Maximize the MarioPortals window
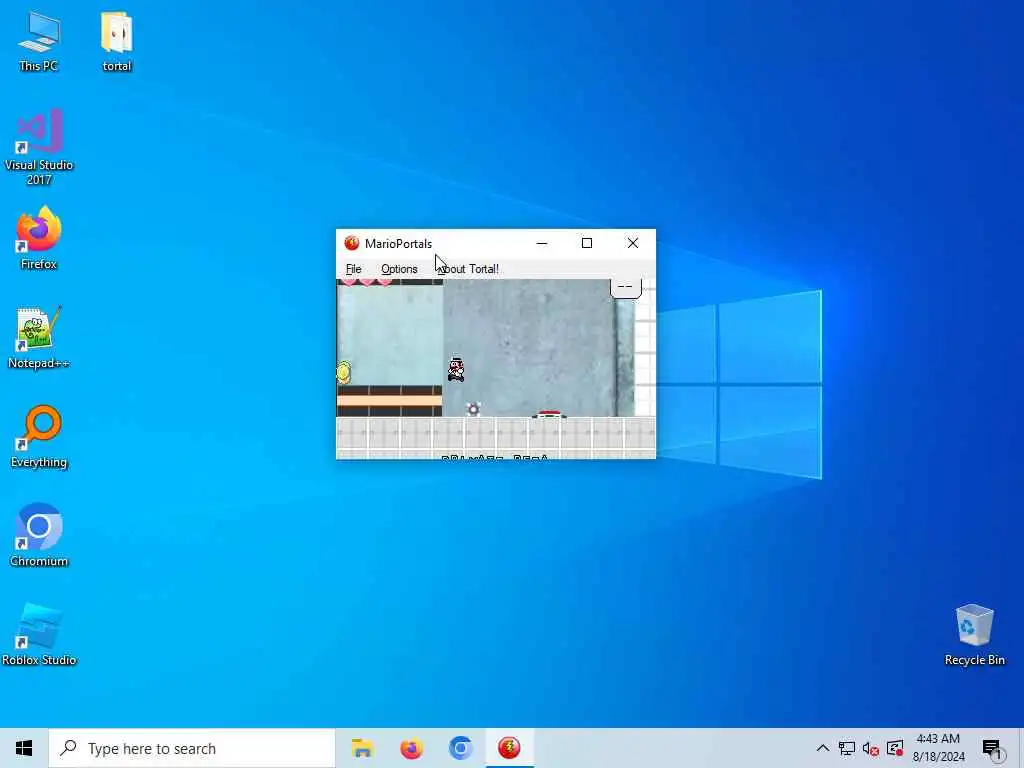The height and width of the screenshot is (768, 1024). pyautogui.click(x=586, y=244)
